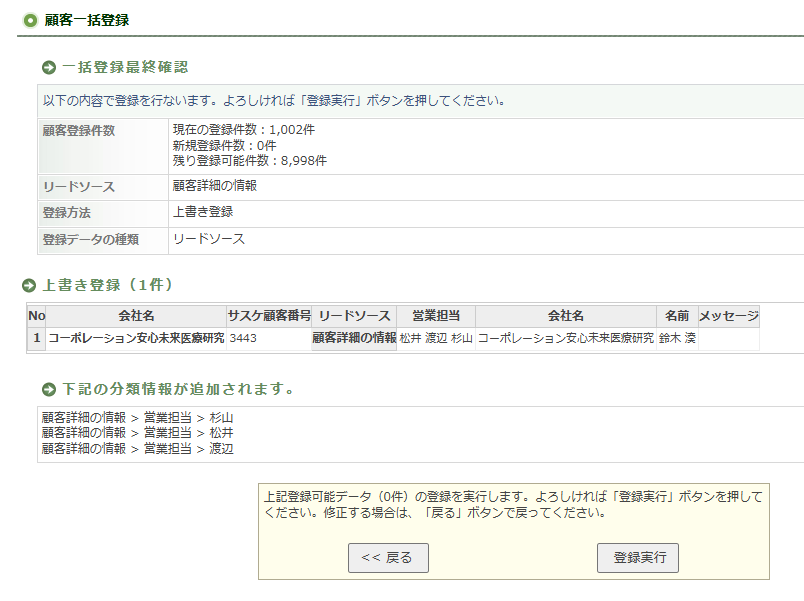The width and height of the screenshot is (804, 601).
Task: Click the green icon beside 顧客一括登録 title
Action: pyautogui.click(x=30, y=20)
